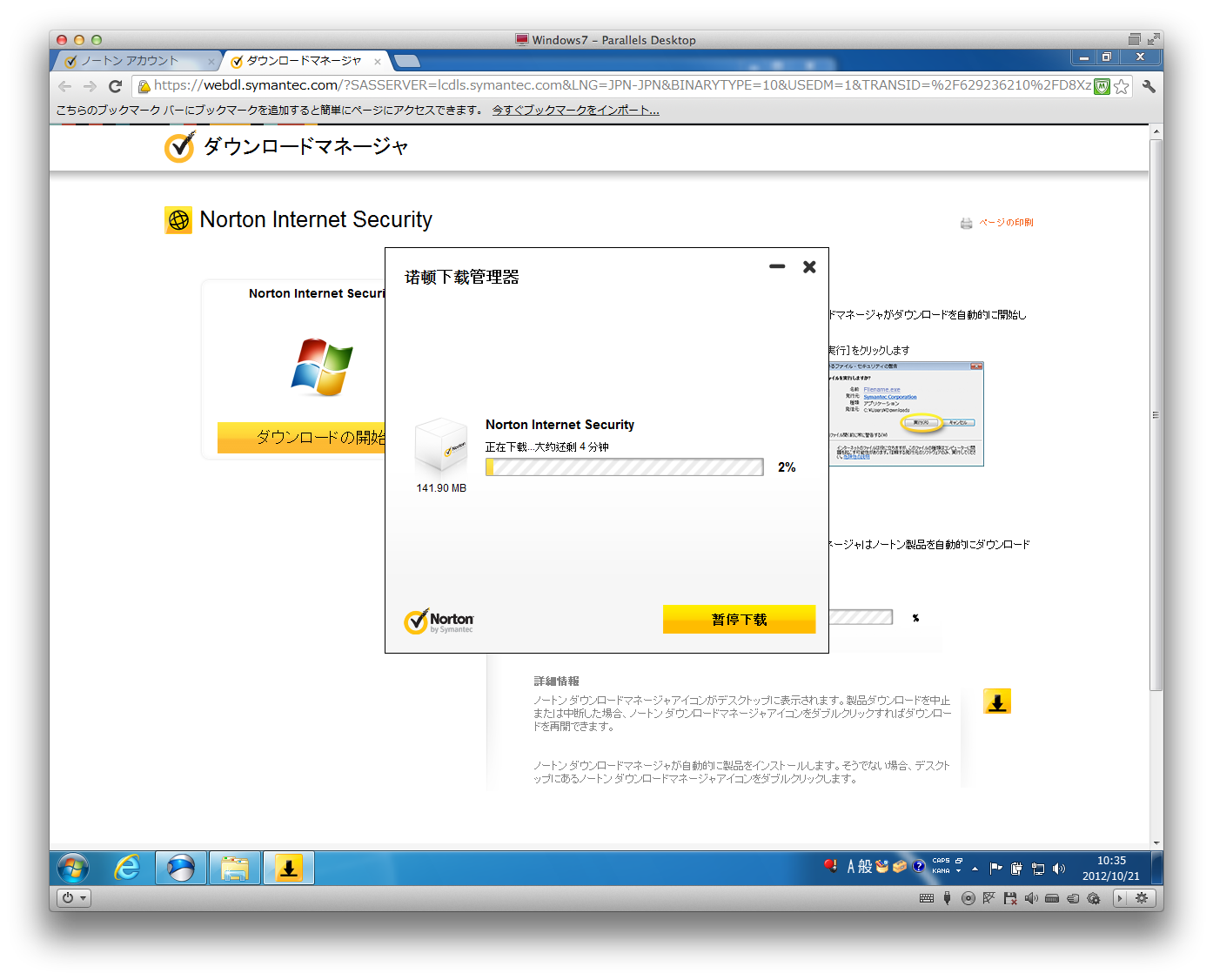Click the Windows logo on the product card
This screenshot has height=980, width=1213.
click(322, 366)
